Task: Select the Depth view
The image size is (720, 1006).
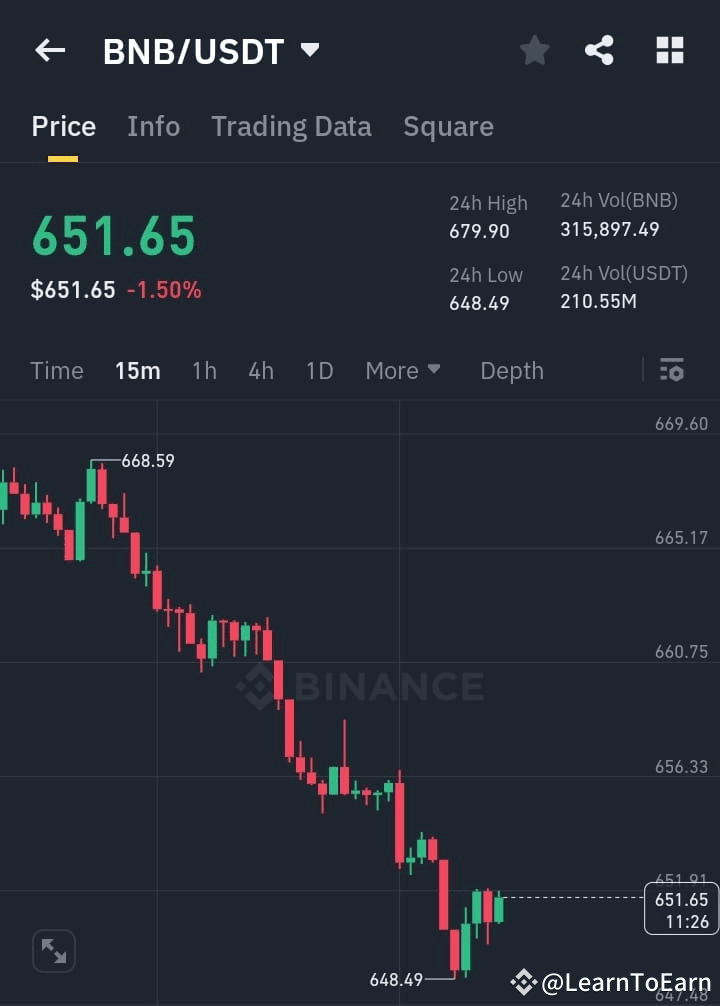Action: pyautogui.click(x=512, y=370)
